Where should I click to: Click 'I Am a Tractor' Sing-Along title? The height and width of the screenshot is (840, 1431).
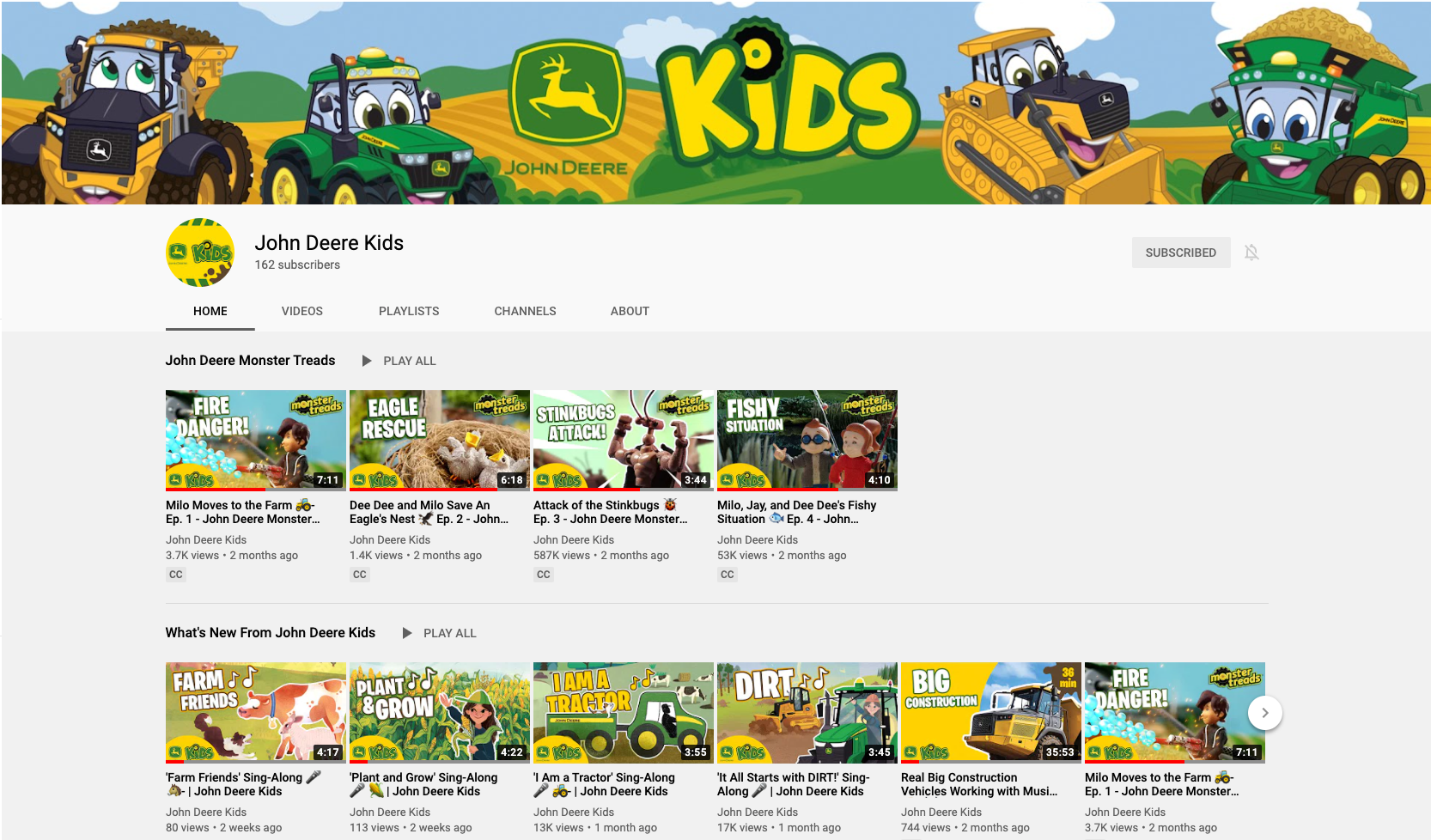[605, 784]
